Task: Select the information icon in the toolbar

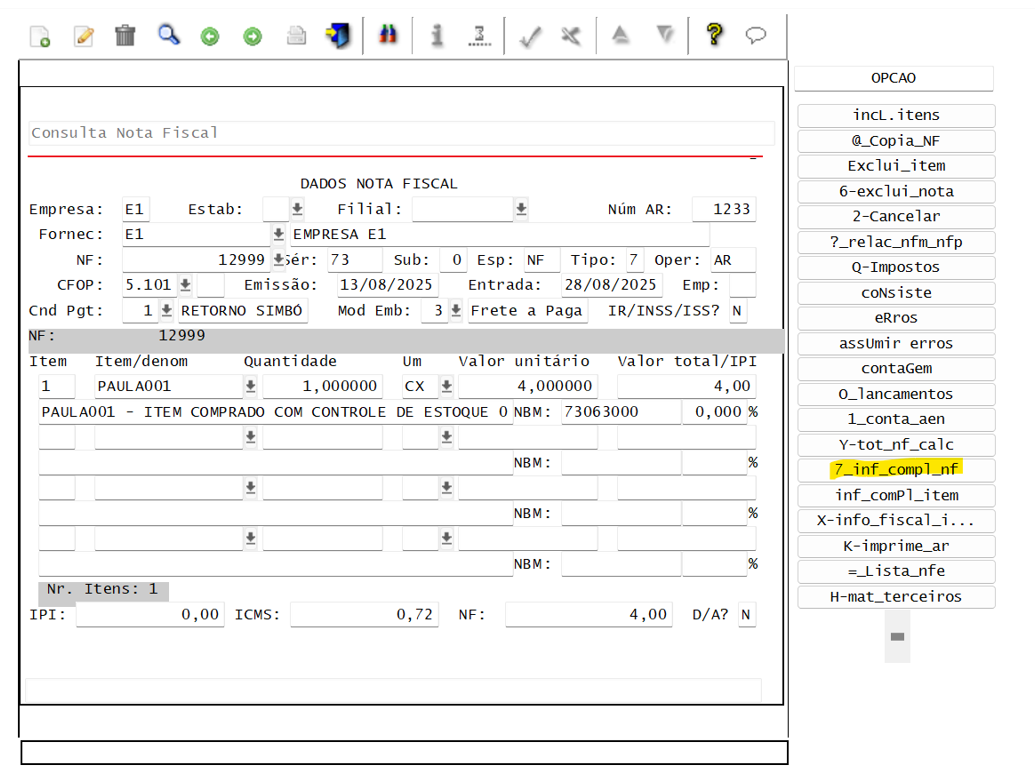Action: (x=436, y=33)
